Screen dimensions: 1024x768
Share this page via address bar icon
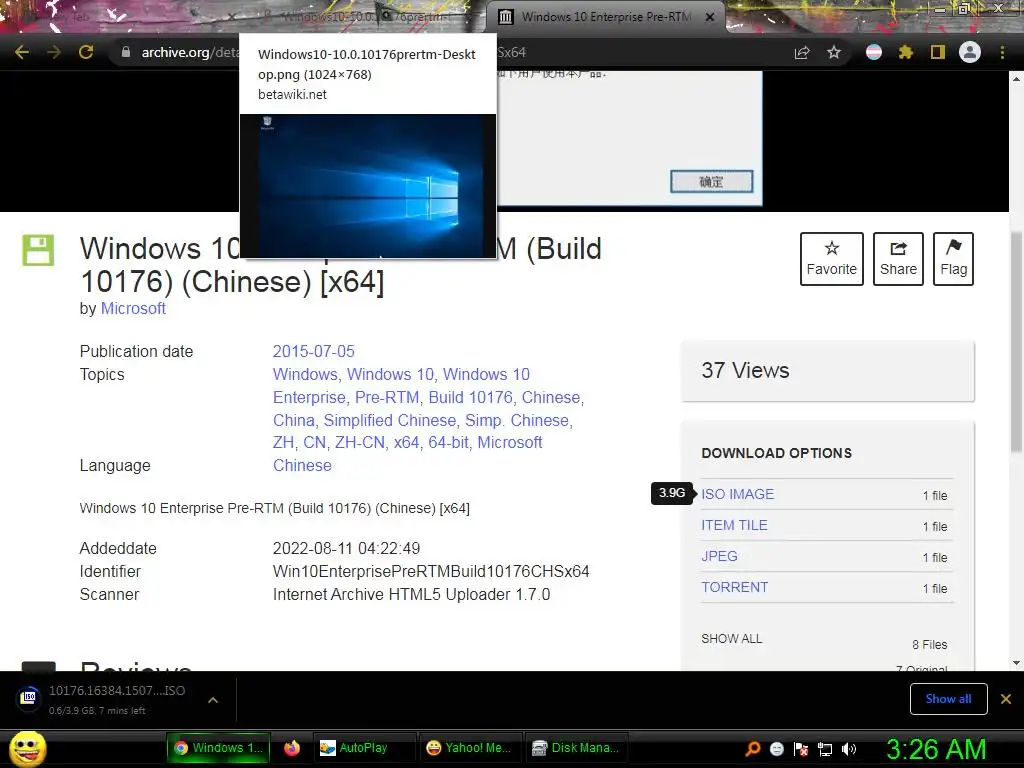[x=802, y=52]
